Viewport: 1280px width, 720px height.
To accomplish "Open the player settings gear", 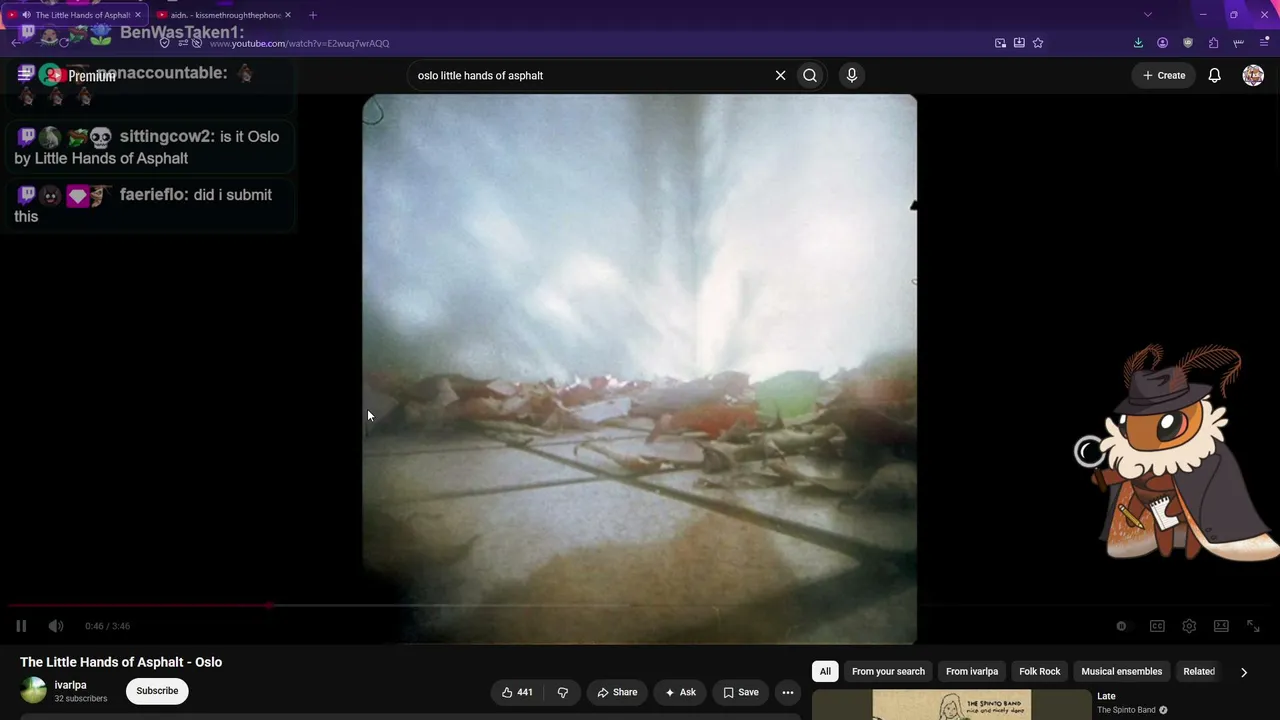I will [x=1189, y=626].
